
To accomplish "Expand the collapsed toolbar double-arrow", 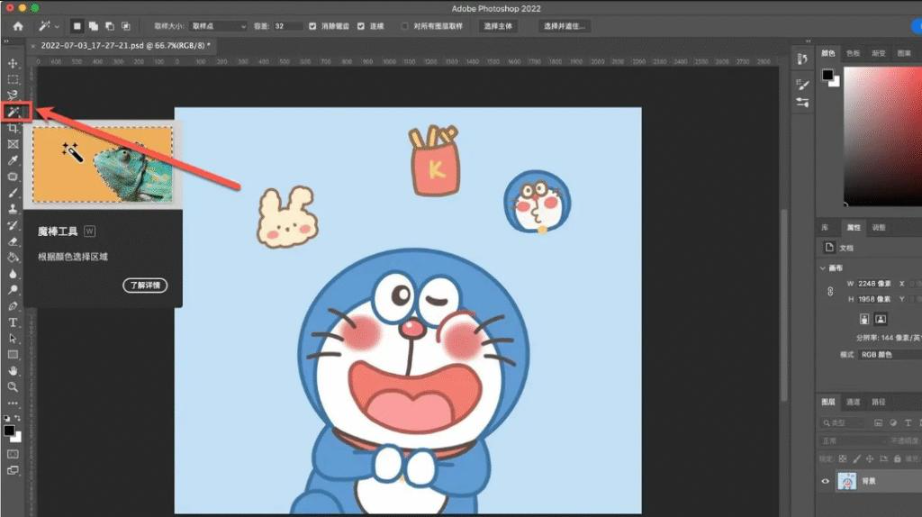I will click(x=6, y=41).
